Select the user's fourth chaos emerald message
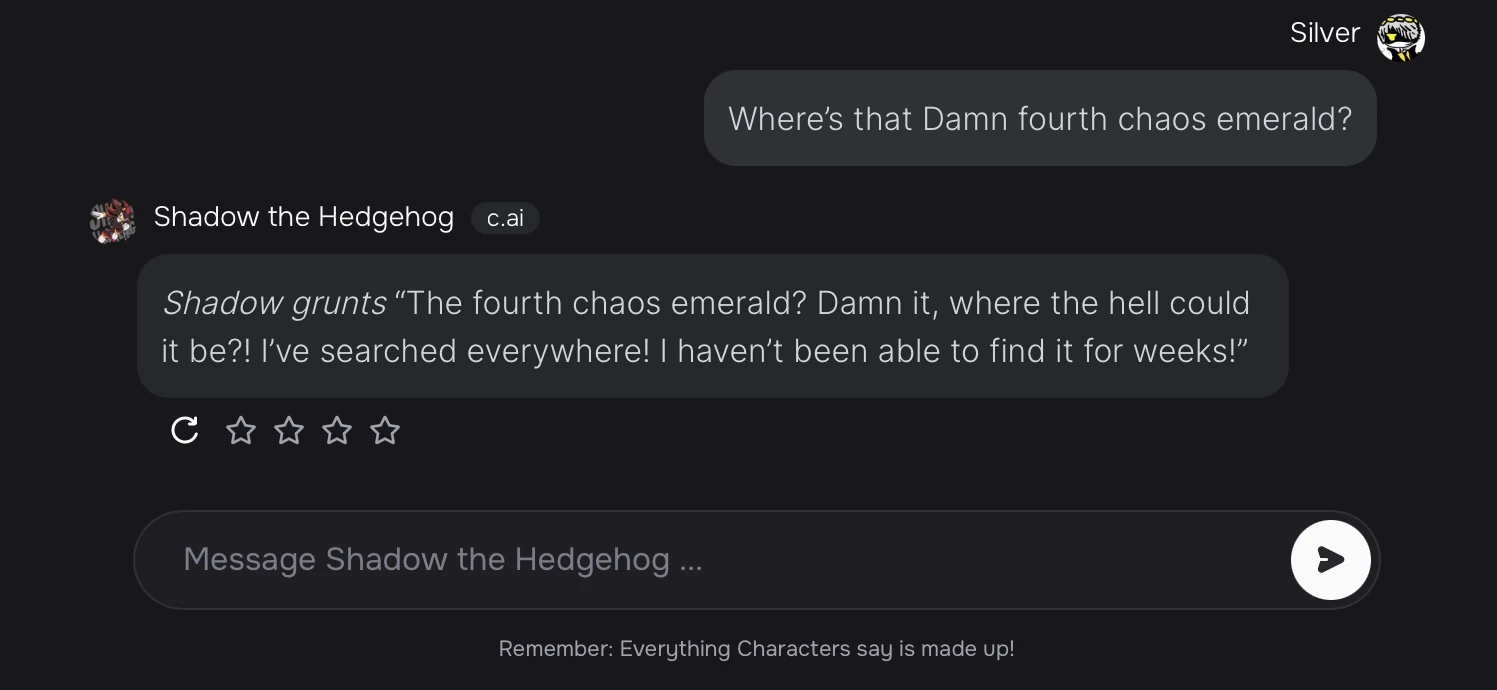Image resolution: width=1497 pixels, height=690 pixels. 1040,118
